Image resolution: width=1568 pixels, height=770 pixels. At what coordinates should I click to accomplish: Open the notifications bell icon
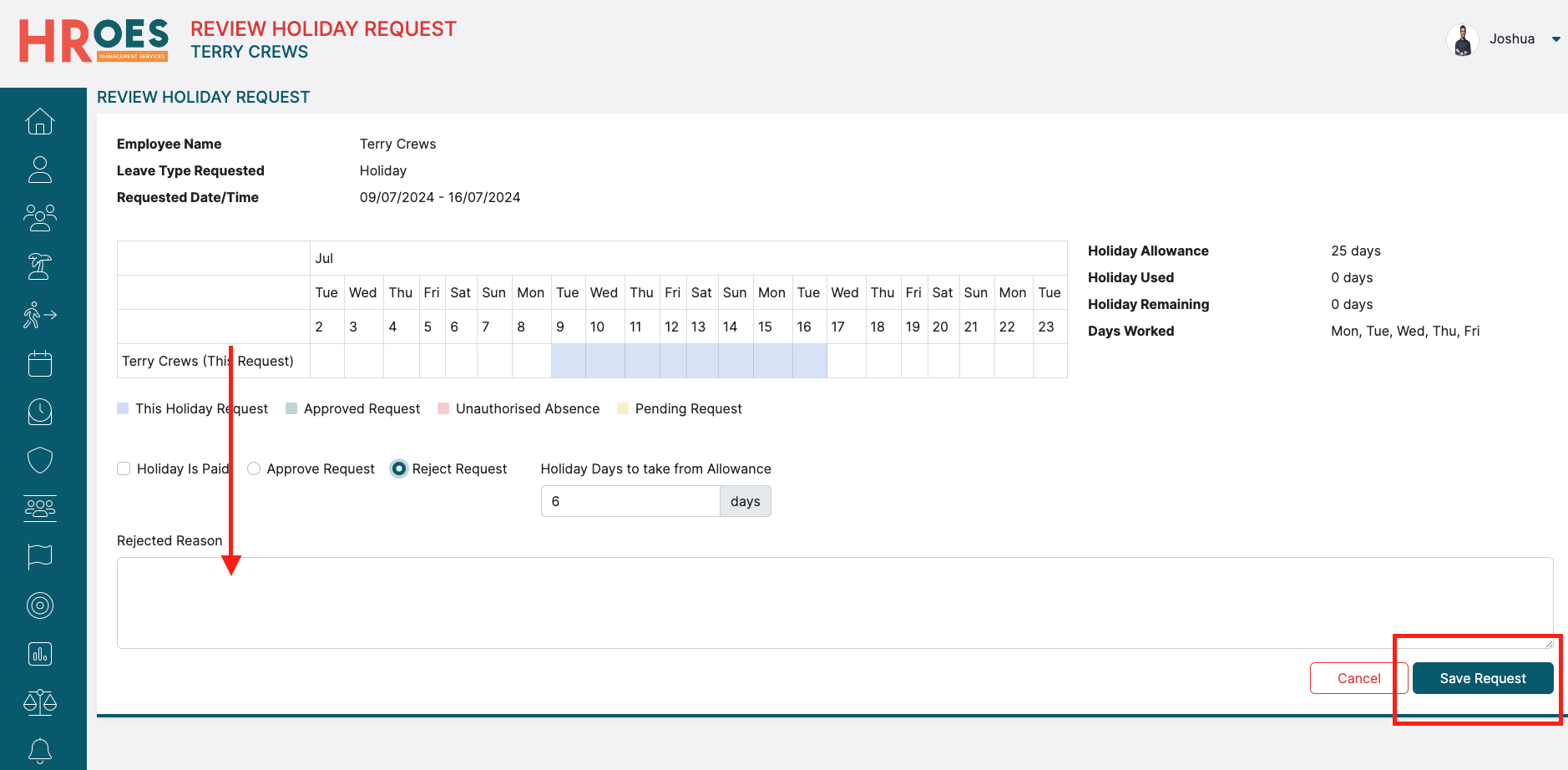point(40,750)
